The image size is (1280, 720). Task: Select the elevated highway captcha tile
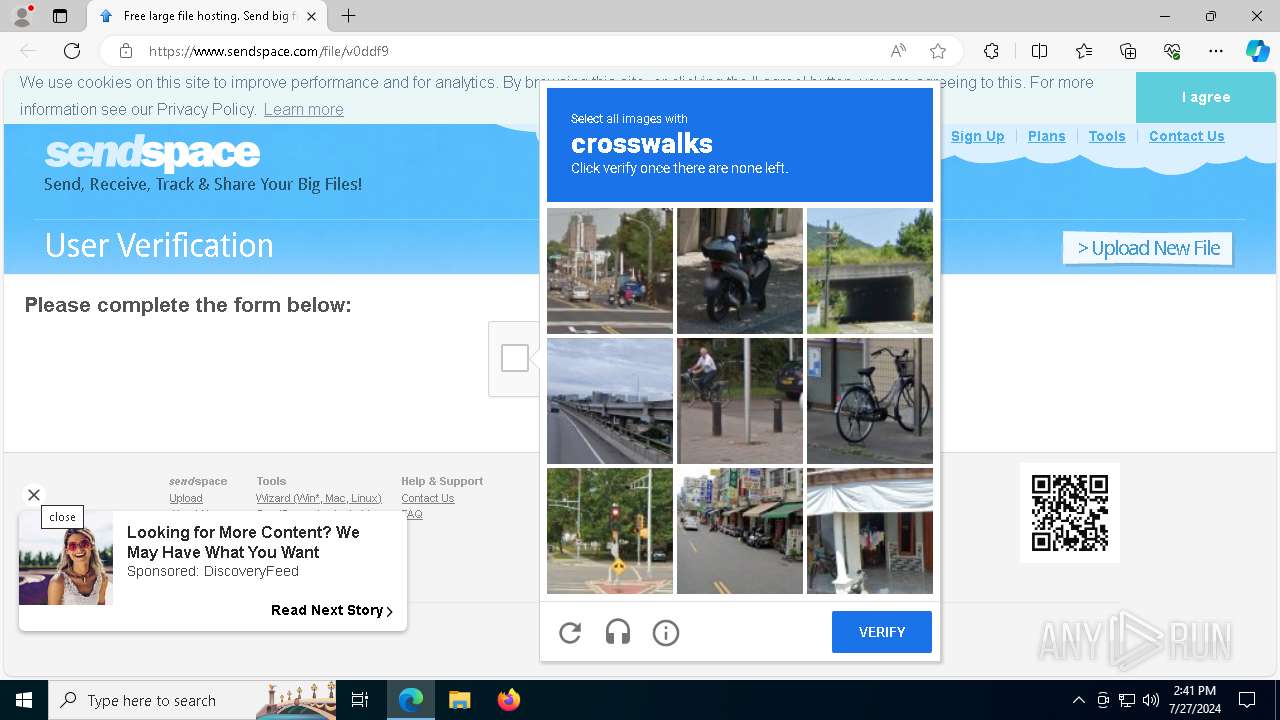click(610, 401)
